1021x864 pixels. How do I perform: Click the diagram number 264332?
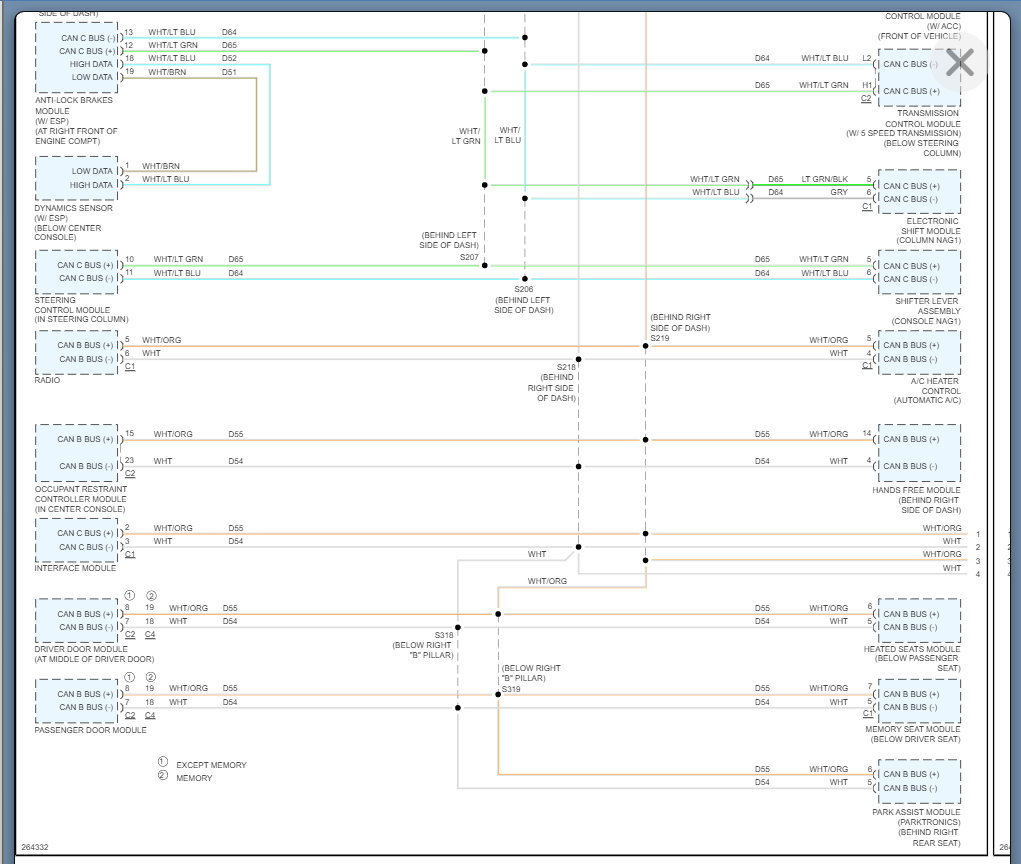pos(35,847)
